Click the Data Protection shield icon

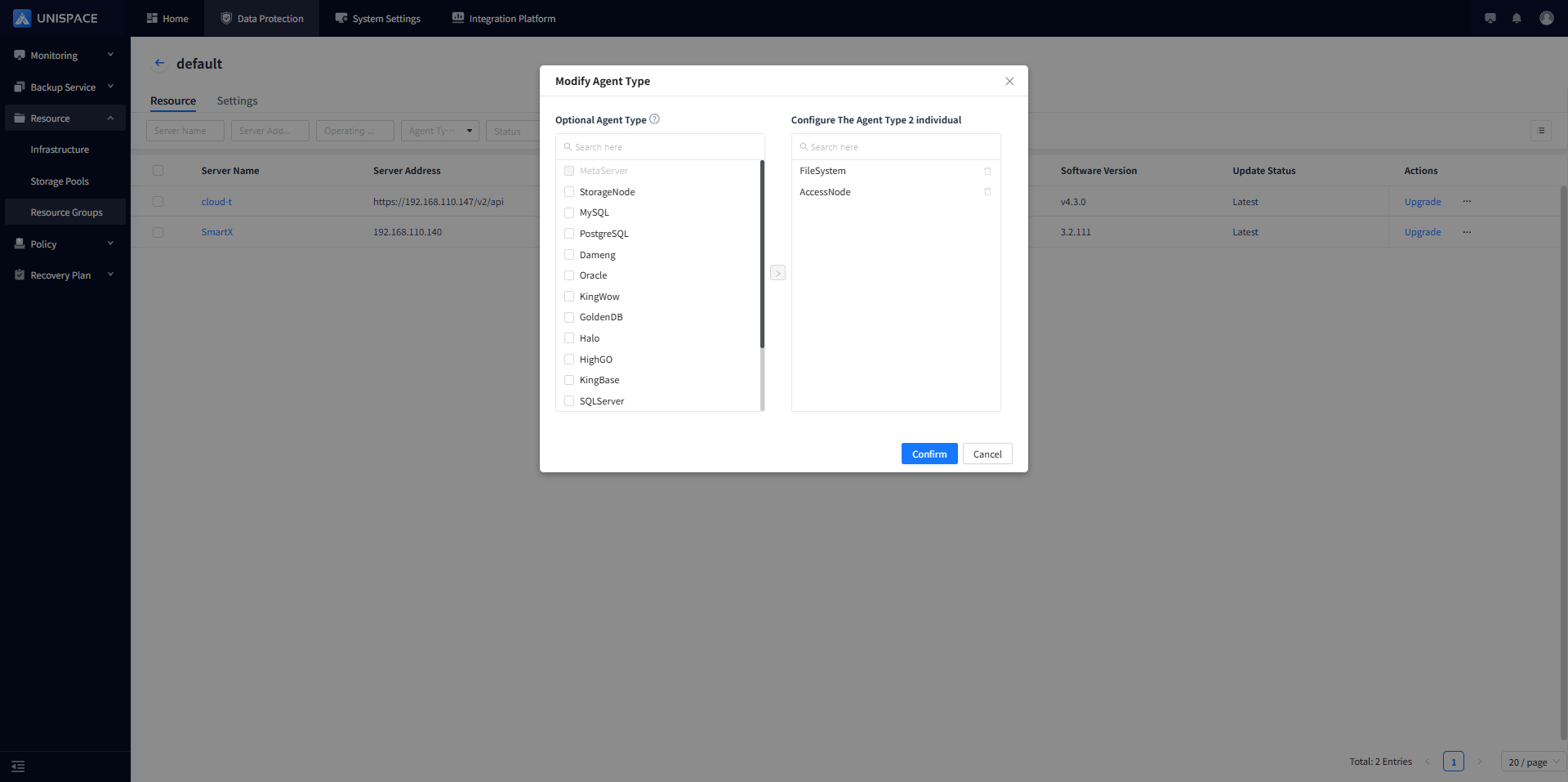coord(226,18)
